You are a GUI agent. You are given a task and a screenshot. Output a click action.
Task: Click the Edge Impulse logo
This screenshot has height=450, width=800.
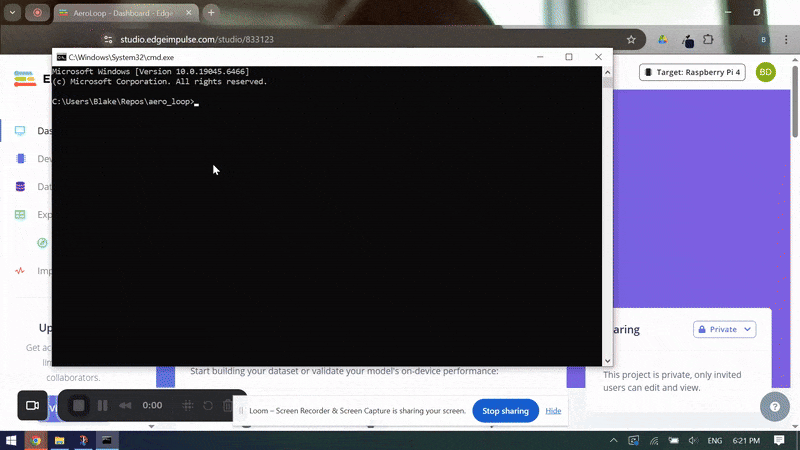tap(25, 79)
